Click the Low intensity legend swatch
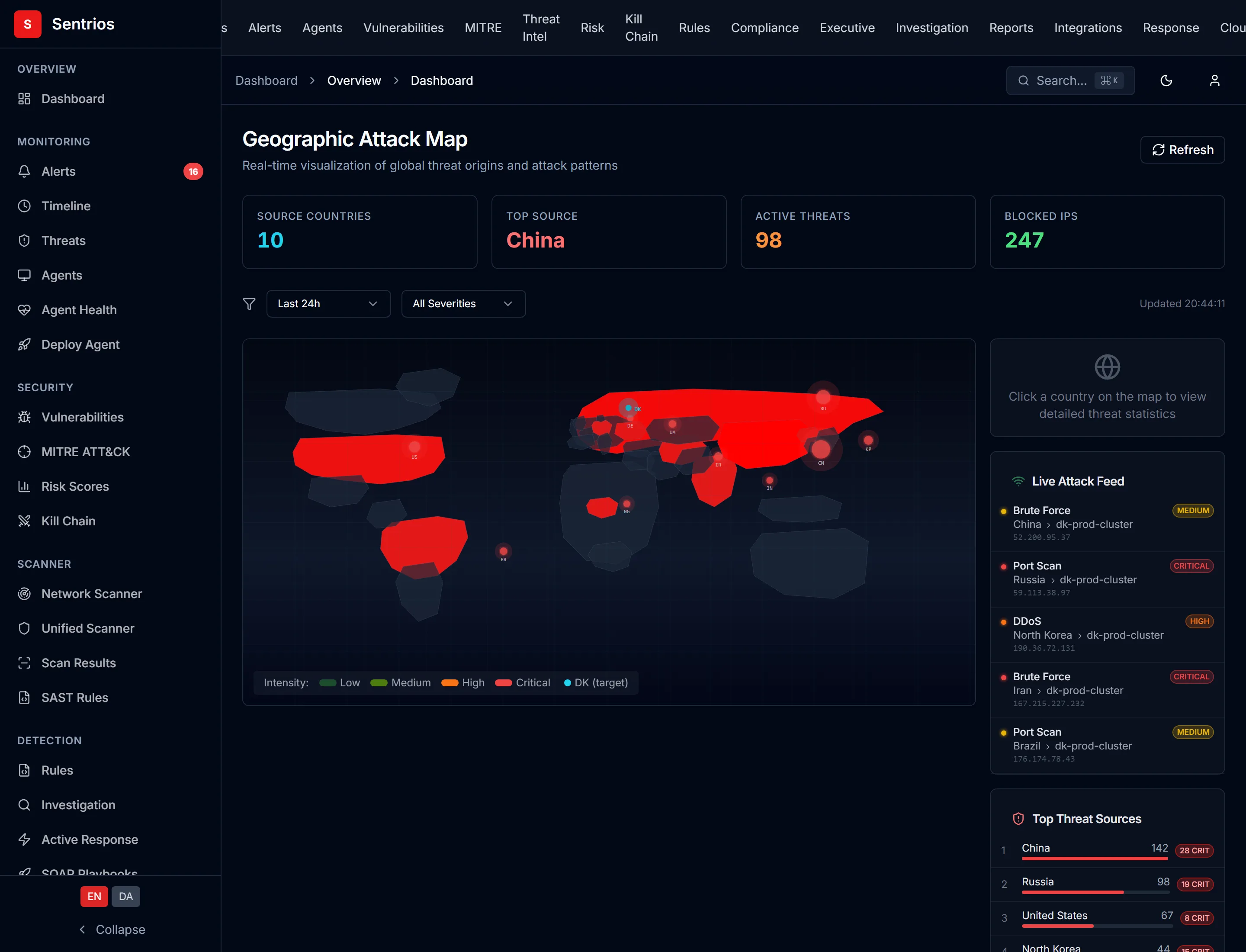1246x952 pixels. pos(328,683)
